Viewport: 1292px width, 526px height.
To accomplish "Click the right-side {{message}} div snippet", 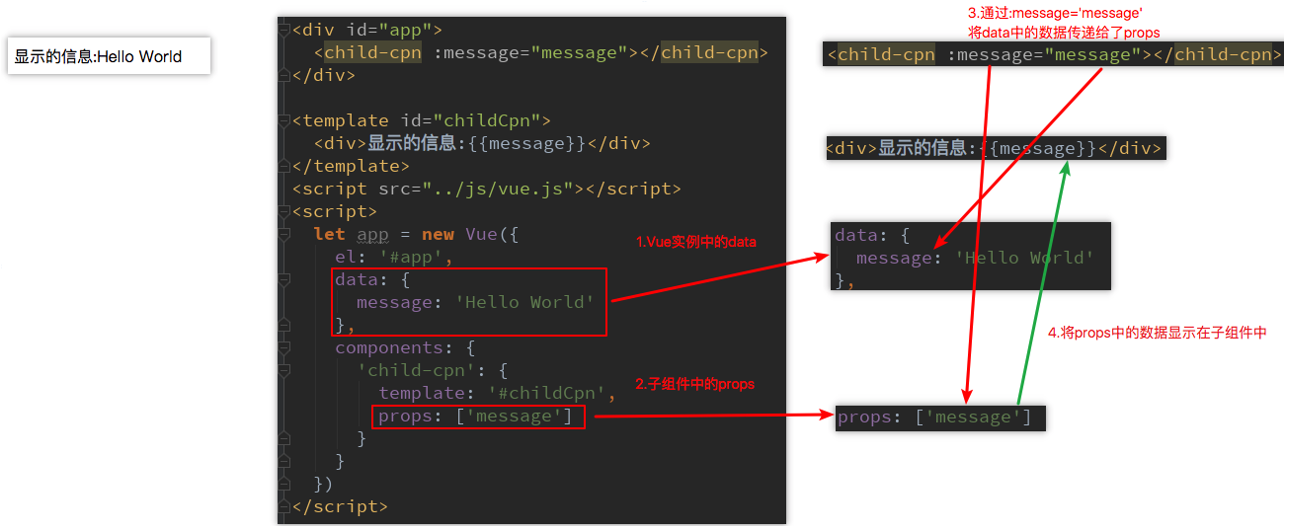I will pos(995,149).
